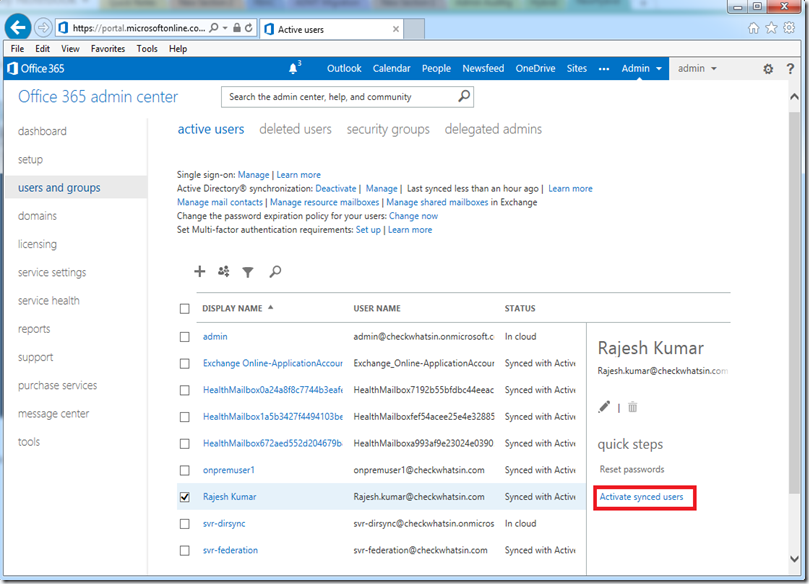Expand the Admin dropdown in top bar
This screenshot has height=584, width=809.
point(641,68)
